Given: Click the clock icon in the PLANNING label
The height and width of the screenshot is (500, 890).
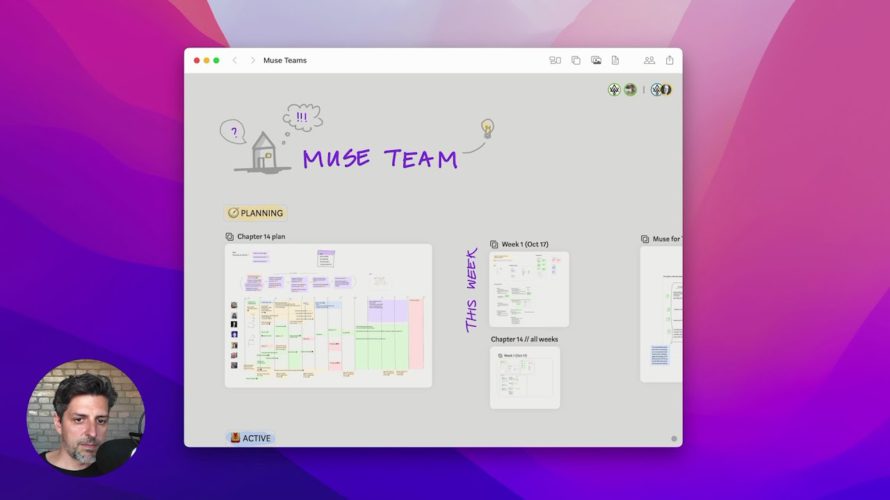Looking at the screenshot, I should pos(233,213).
